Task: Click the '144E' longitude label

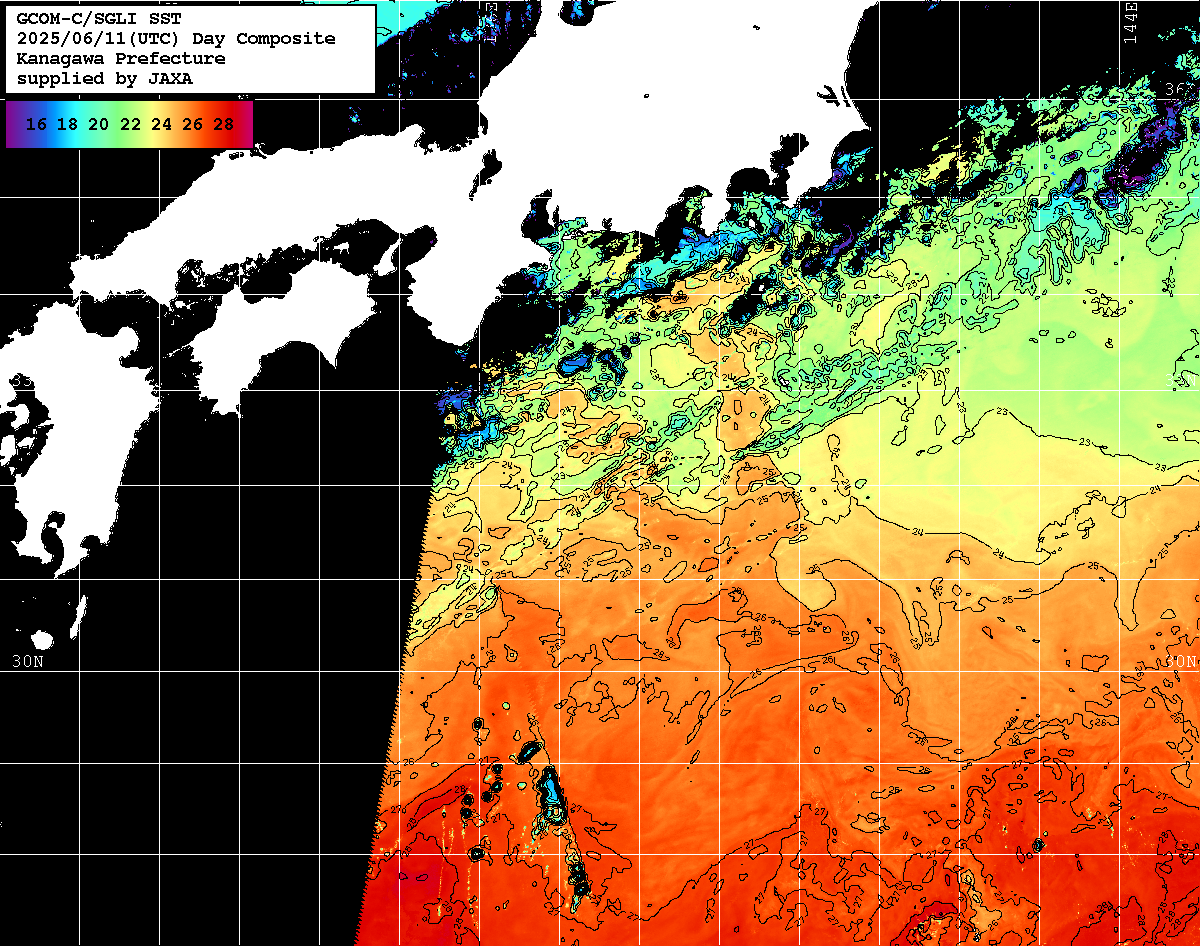Action: coord(1130,22)
